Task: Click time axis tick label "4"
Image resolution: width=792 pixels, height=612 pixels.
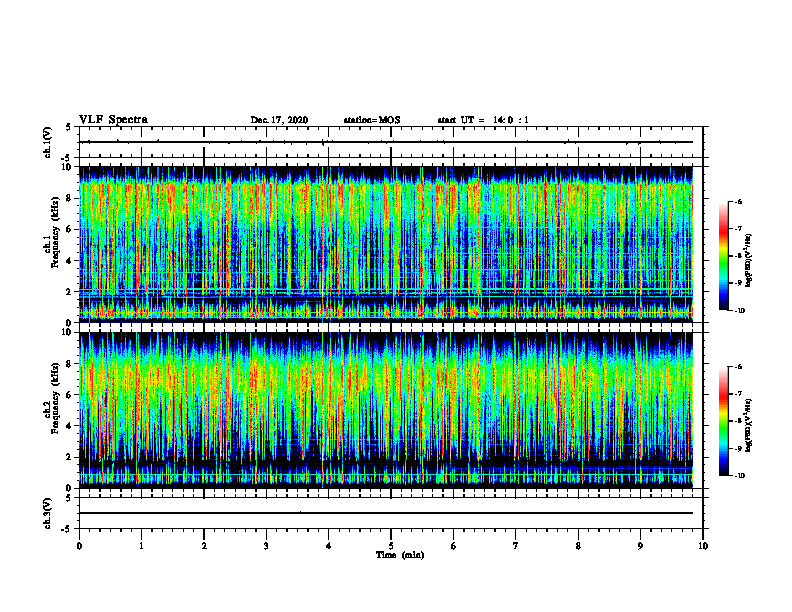Action: (x=329, y=546)
